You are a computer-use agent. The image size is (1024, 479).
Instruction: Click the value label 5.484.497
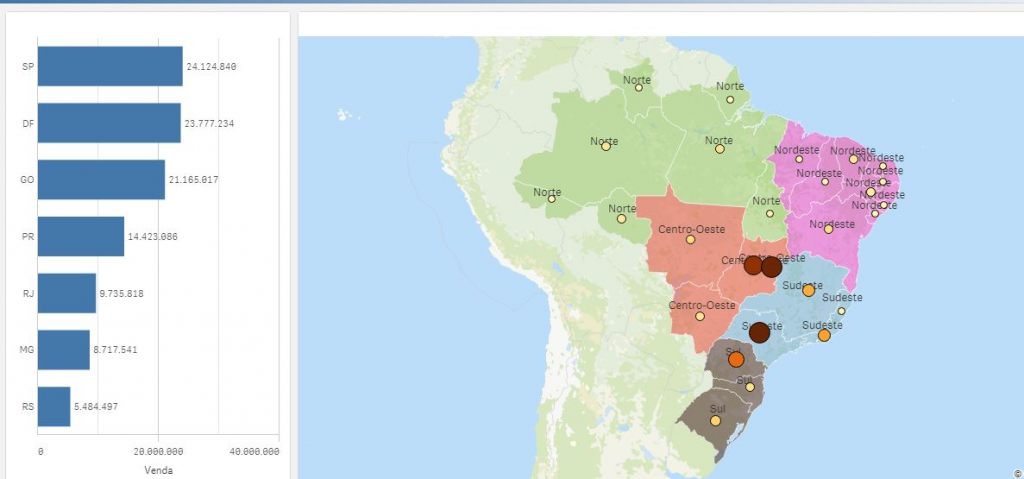(96, 406)
